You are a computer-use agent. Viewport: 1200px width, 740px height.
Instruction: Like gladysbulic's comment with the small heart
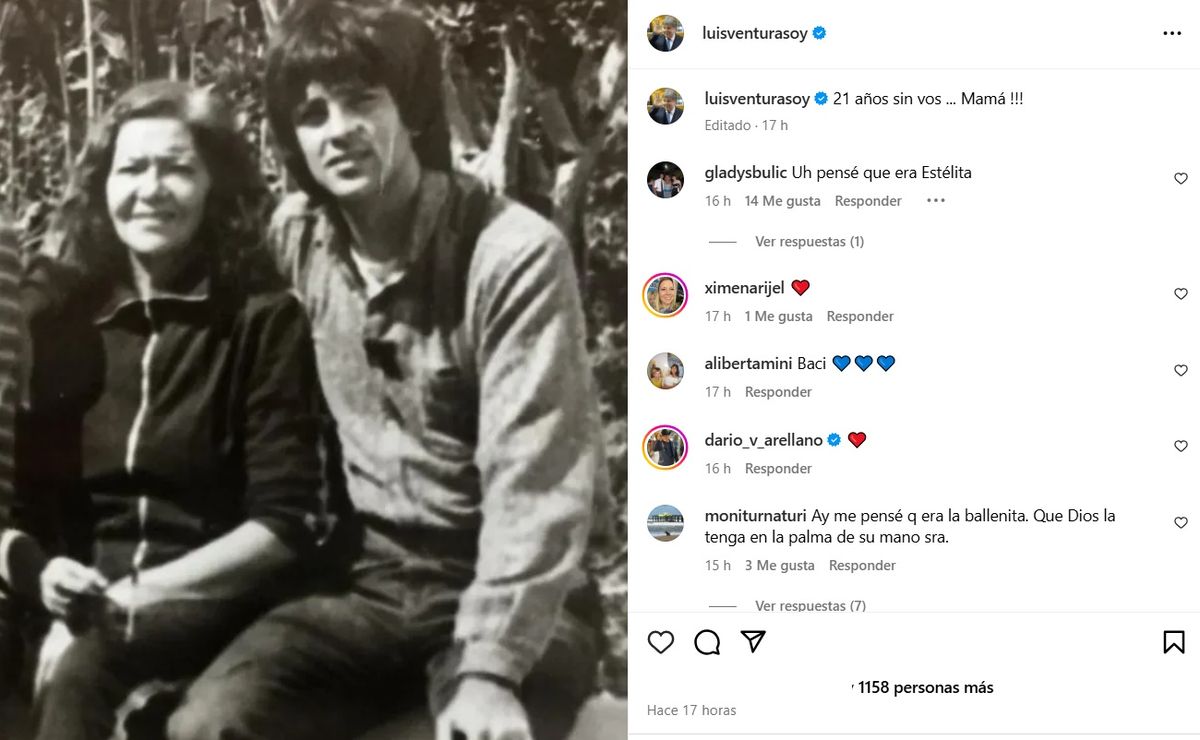(x=1181, y=179)
